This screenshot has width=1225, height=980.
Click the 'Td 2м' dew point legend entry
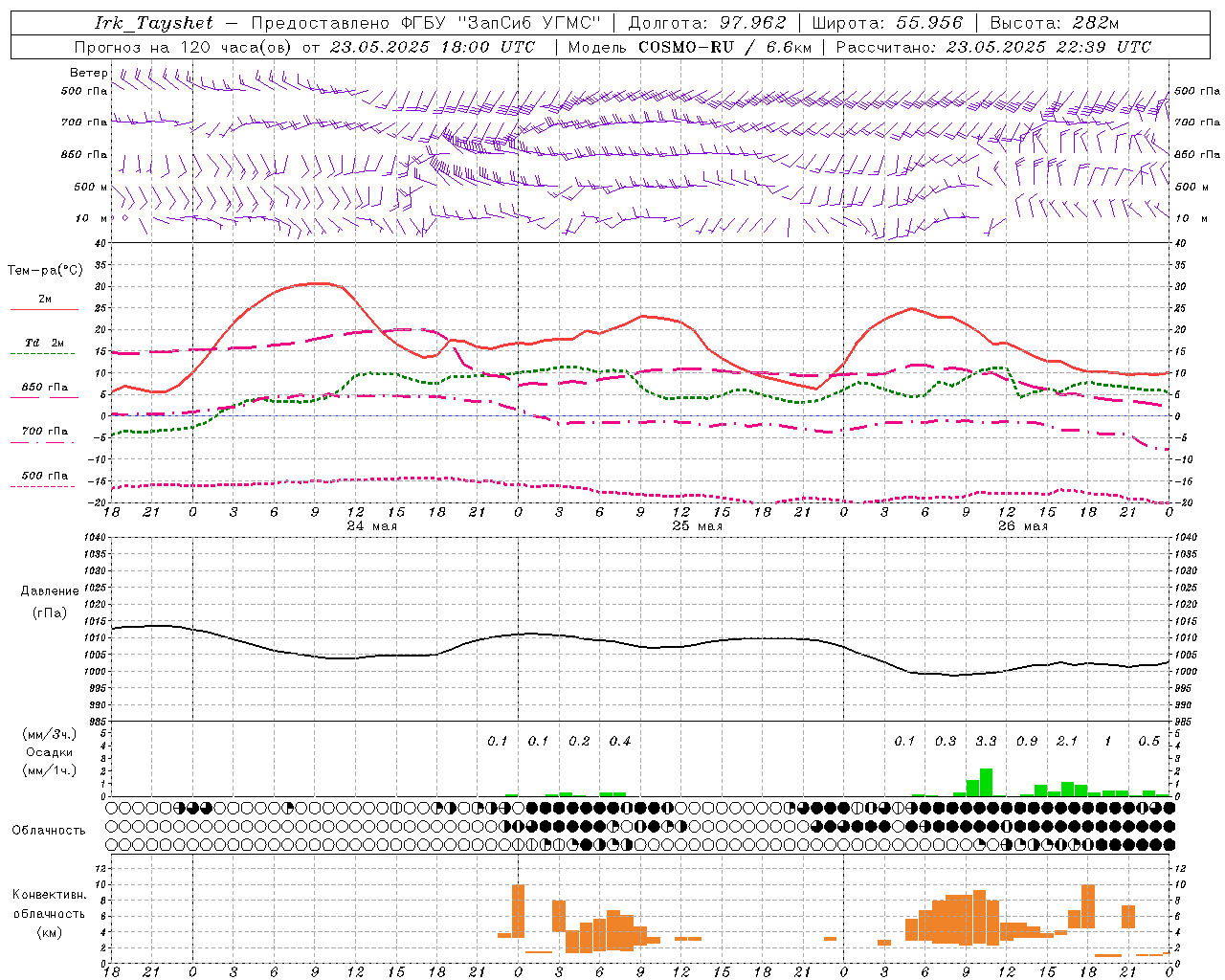click(x=44, y=343)
